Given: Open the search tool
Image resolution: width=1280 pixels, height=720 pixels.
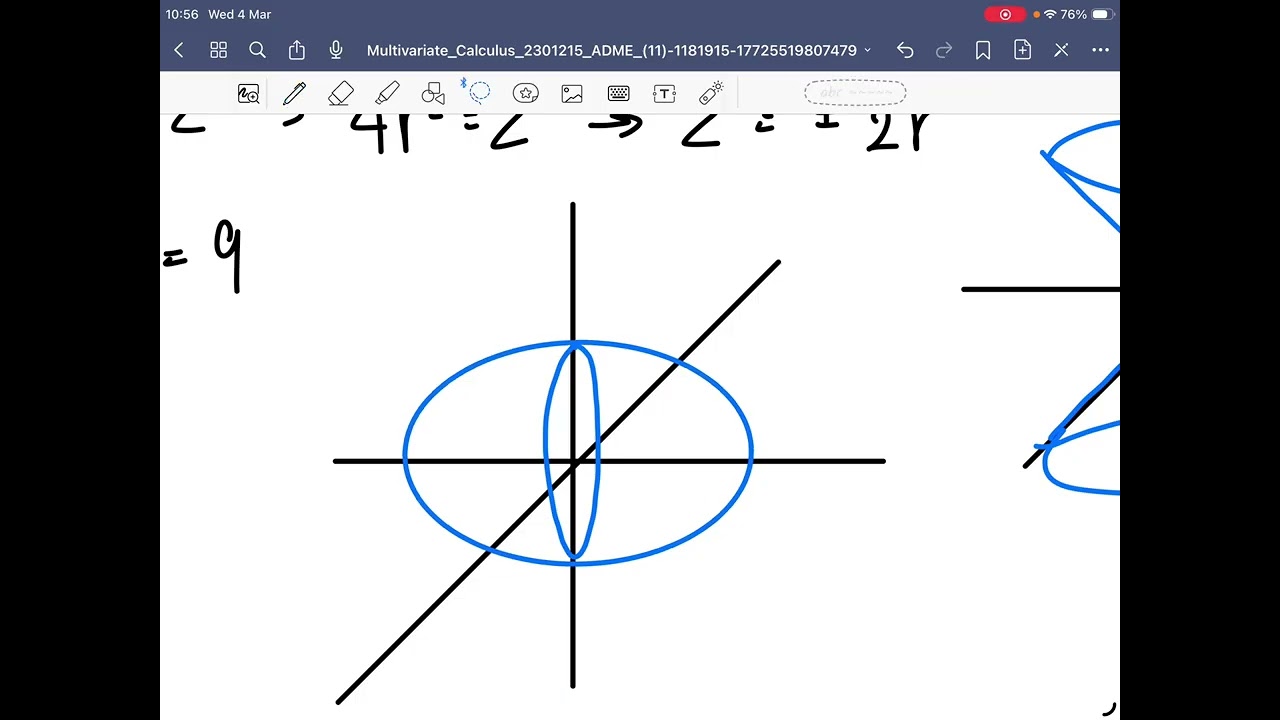Looking at the screenshot, I should [x=257, y=50].
